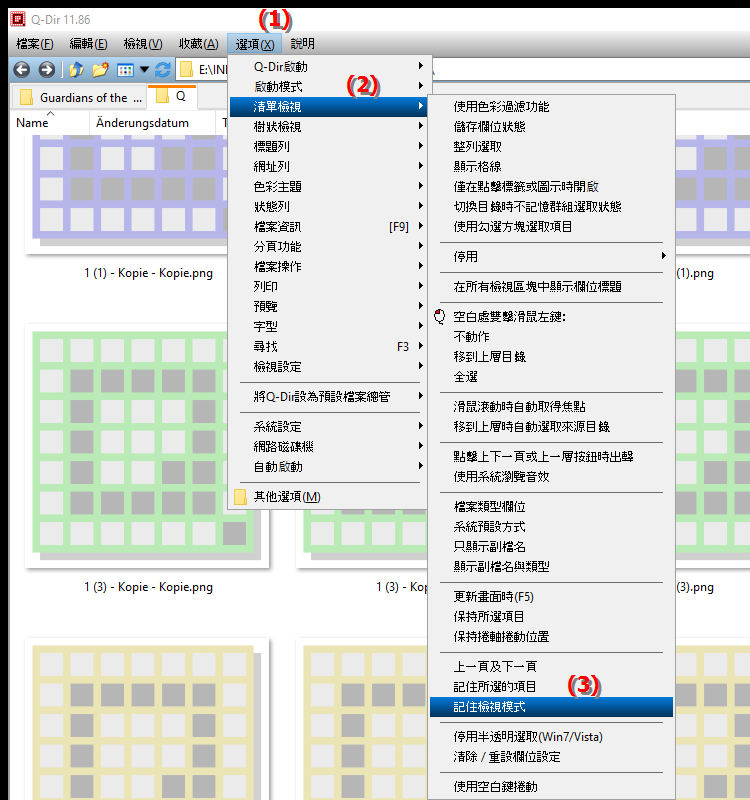Expand the 樹狀檢視 submenu
750x800 pixels.
[x=328, y=127]
